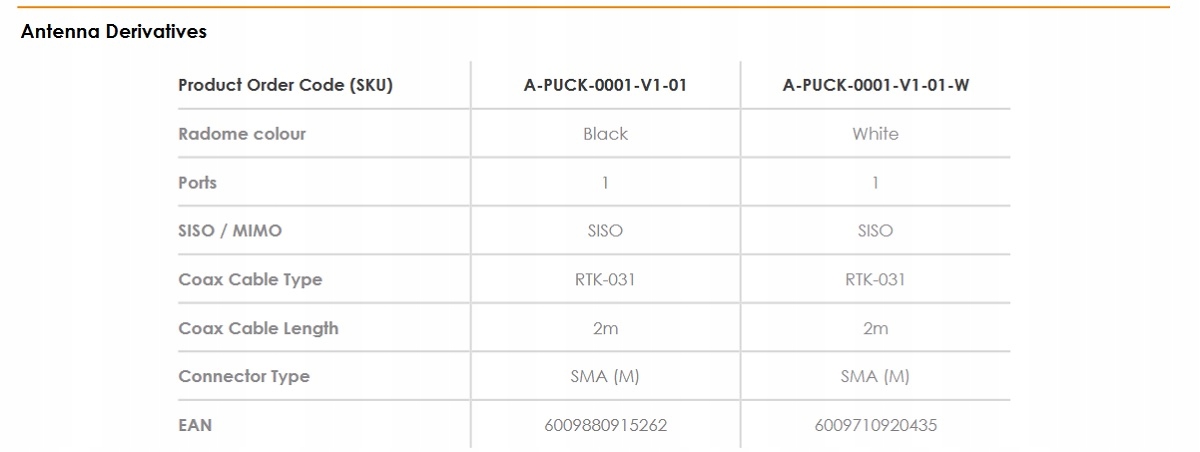Click SISO value under the A-PUCK-0001-V1-01-W column

click(875, 231)
